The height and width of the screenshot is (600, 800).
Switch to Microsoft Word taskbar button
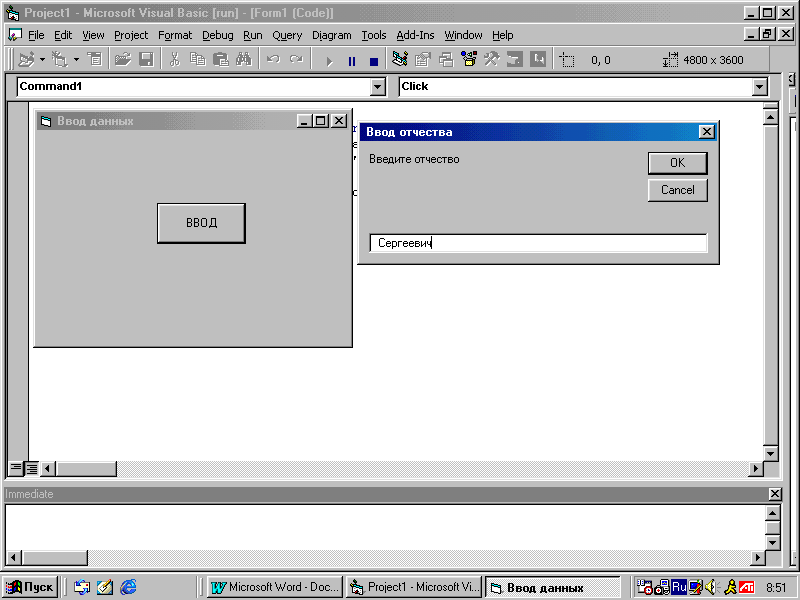click(x=275, y=587)
